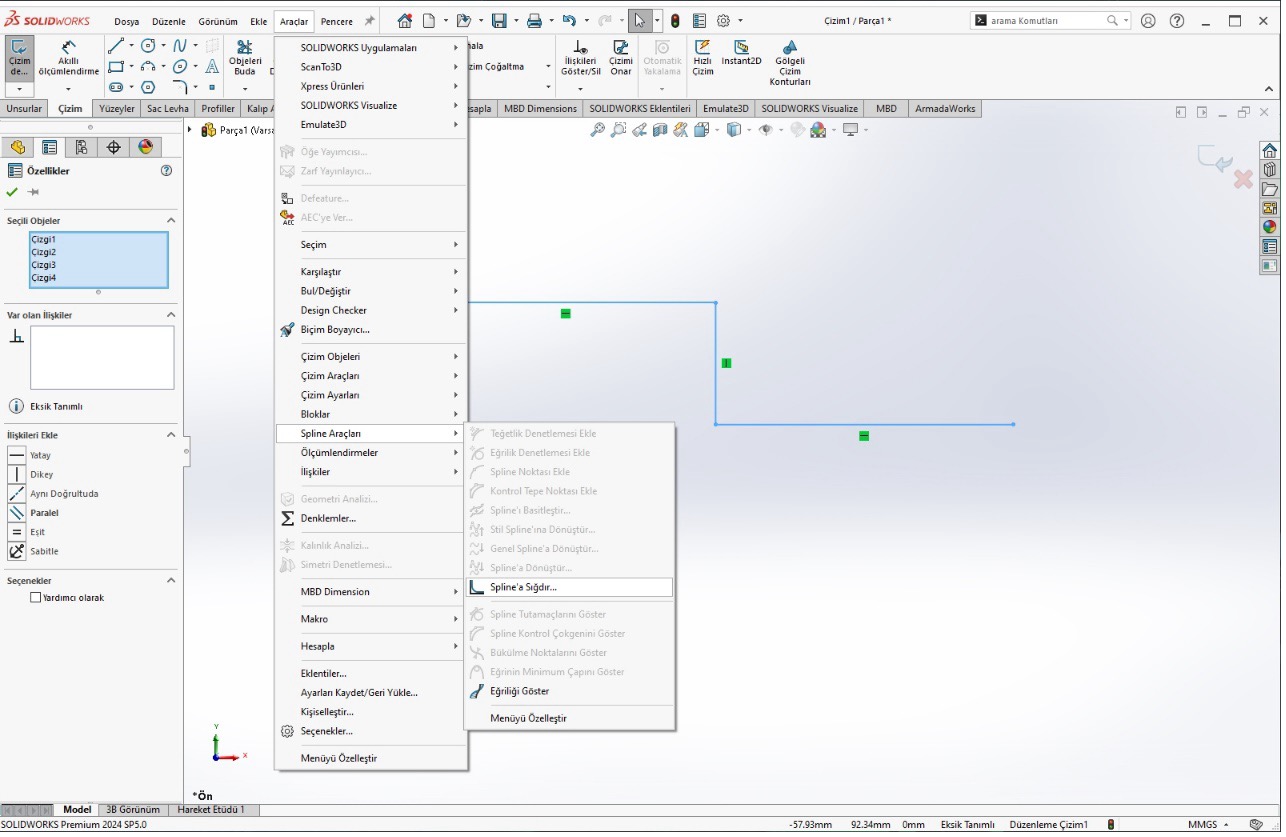The image size is (1286, 837).
Task: Click the Zoom to Fit magnifier icon
Action: coord(598,129)
